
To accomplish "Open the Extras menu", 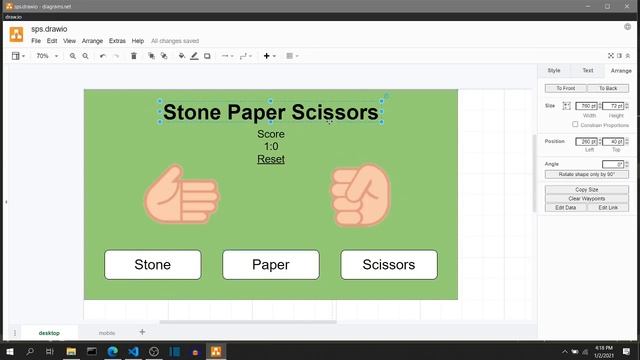I will pyautogui.click(x=117, y=41).
